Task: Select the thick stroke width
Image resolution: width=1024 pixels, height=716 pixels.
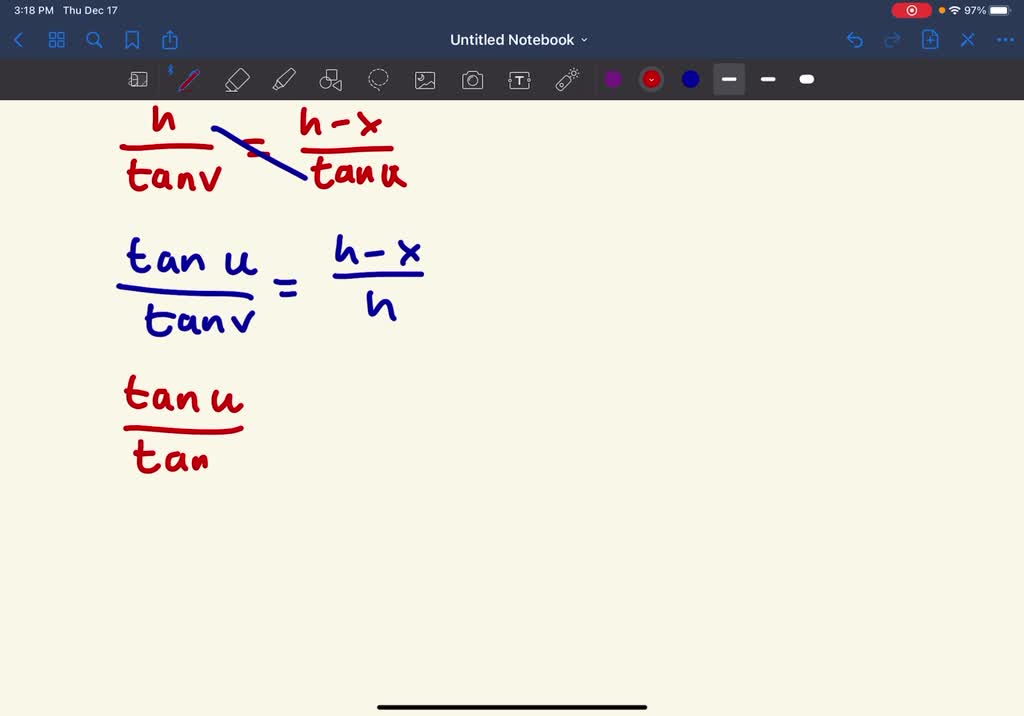Action: 806,79
